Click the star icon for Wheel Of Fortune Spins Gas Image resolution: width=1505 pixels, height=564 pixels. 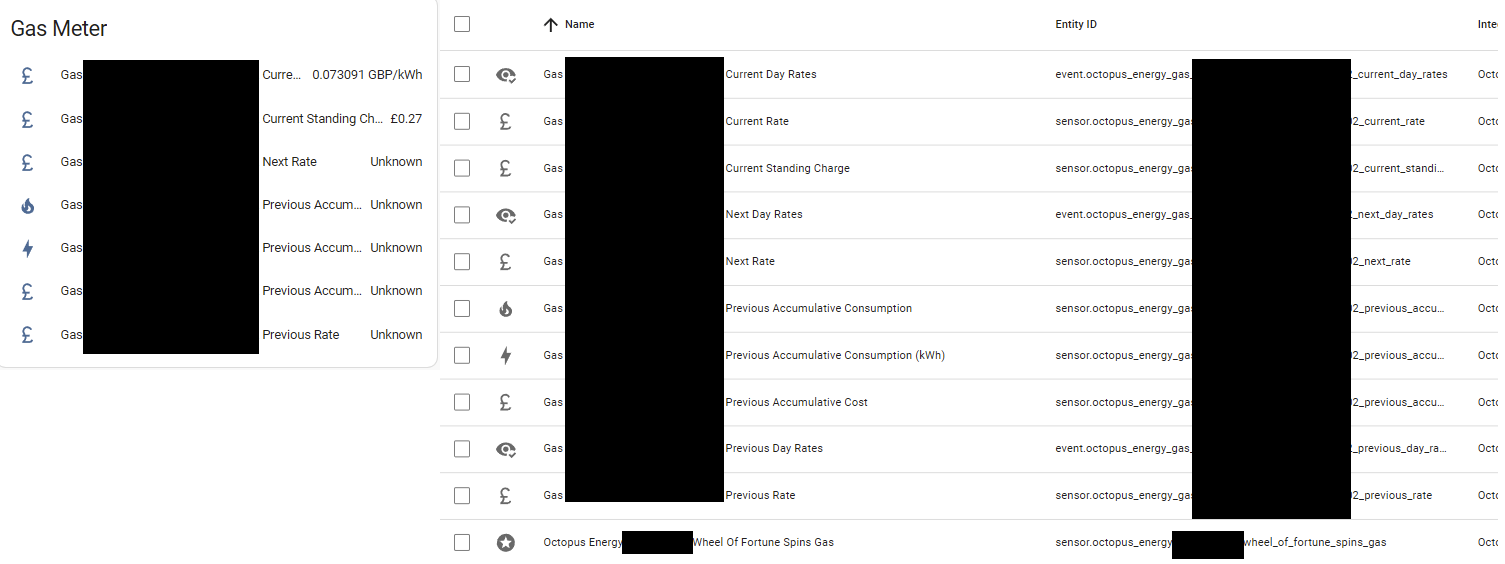[x=506, y=543]
